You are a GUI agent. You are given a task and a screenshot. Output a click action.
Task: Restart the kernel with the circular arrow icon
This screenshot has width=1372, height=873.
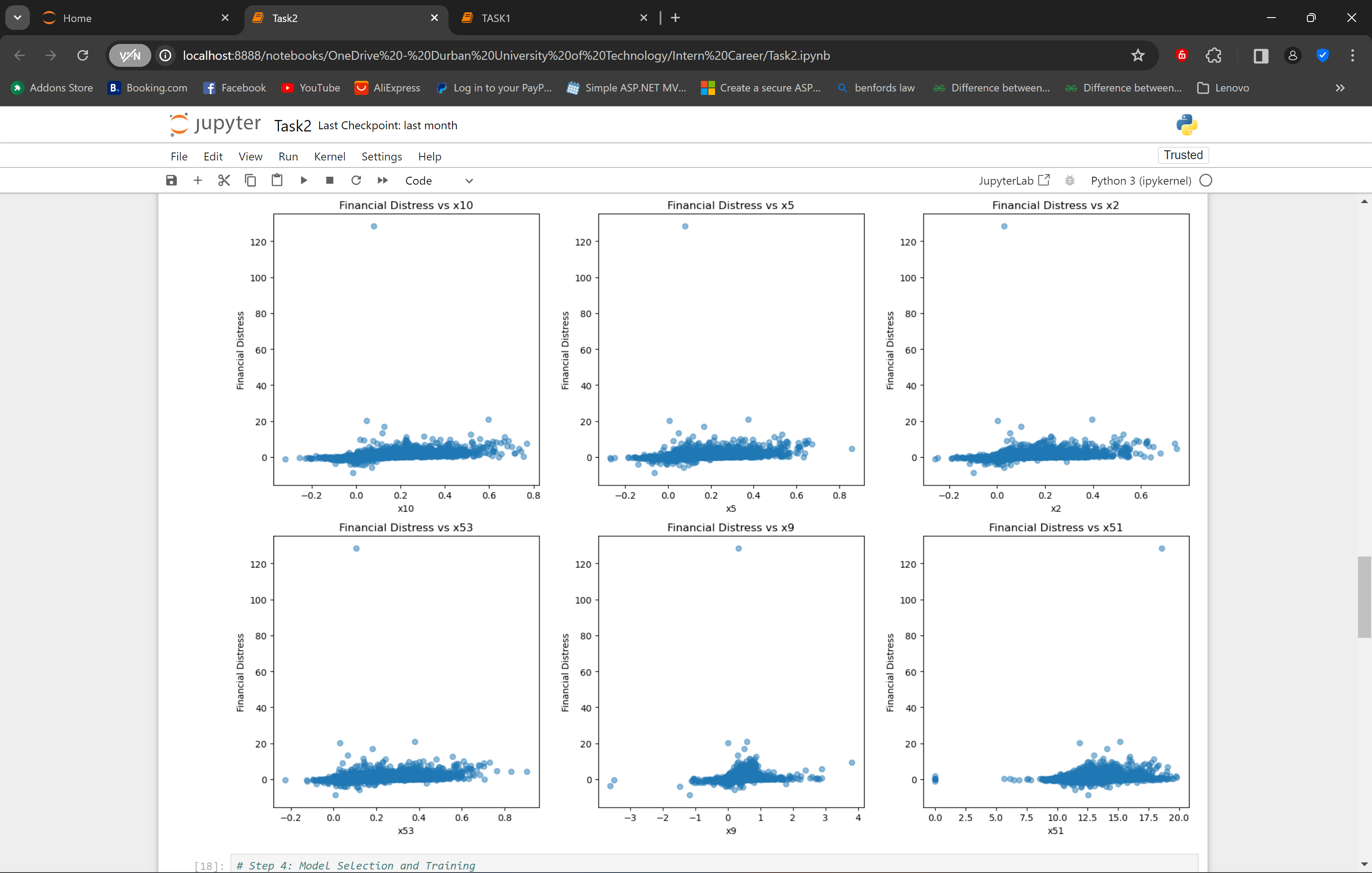[x=356, y=181]
